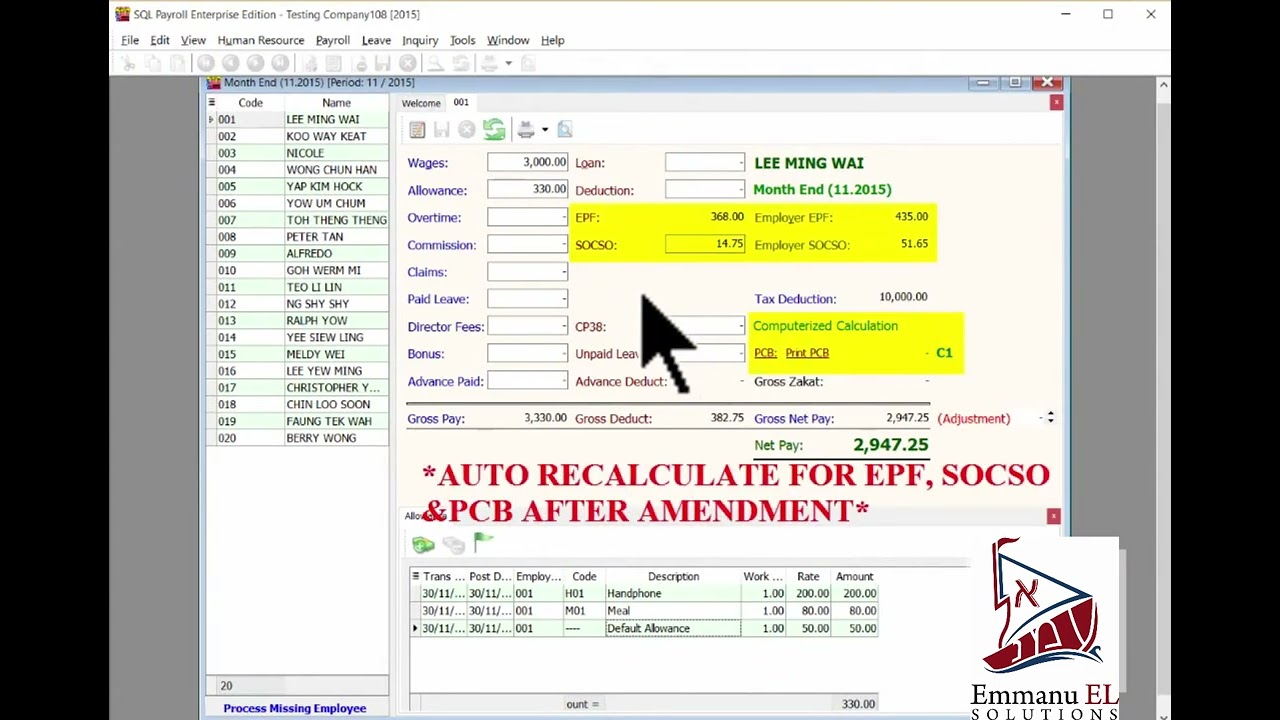Click the Description column header in allowance grid
Image resolution: width=1280 pixels, height=720 pixels.
[673, 576]
